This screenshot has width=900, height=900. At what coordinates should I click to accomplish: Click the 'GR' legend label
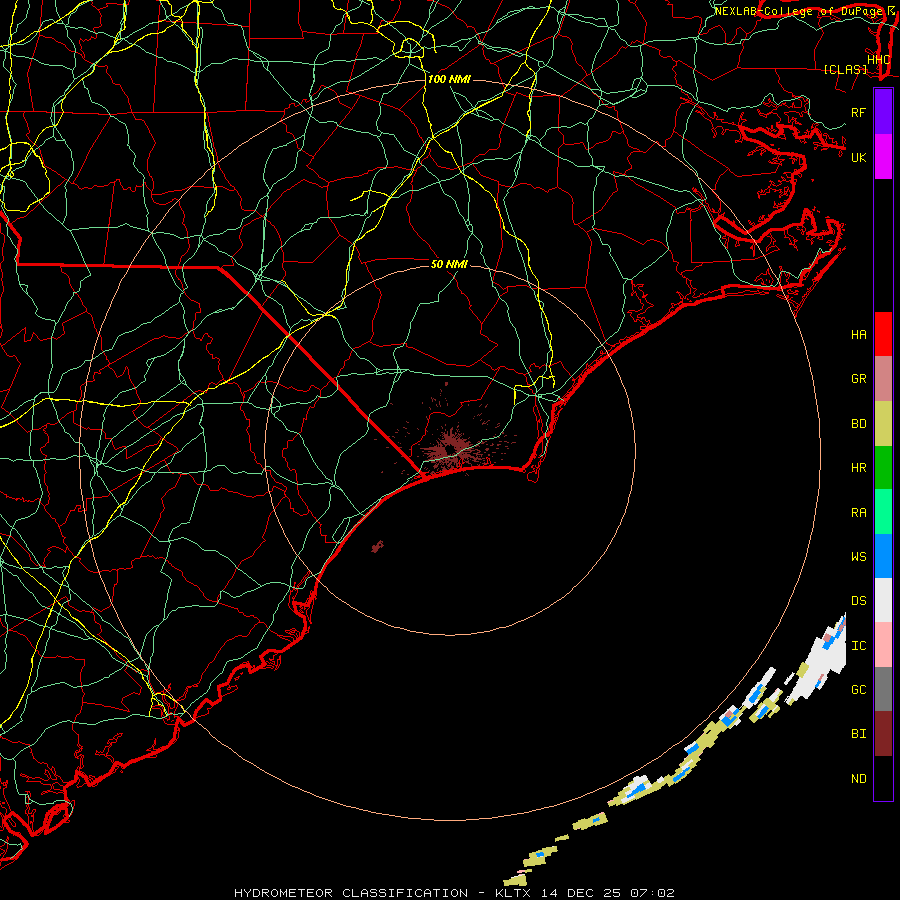coord(858,379)
